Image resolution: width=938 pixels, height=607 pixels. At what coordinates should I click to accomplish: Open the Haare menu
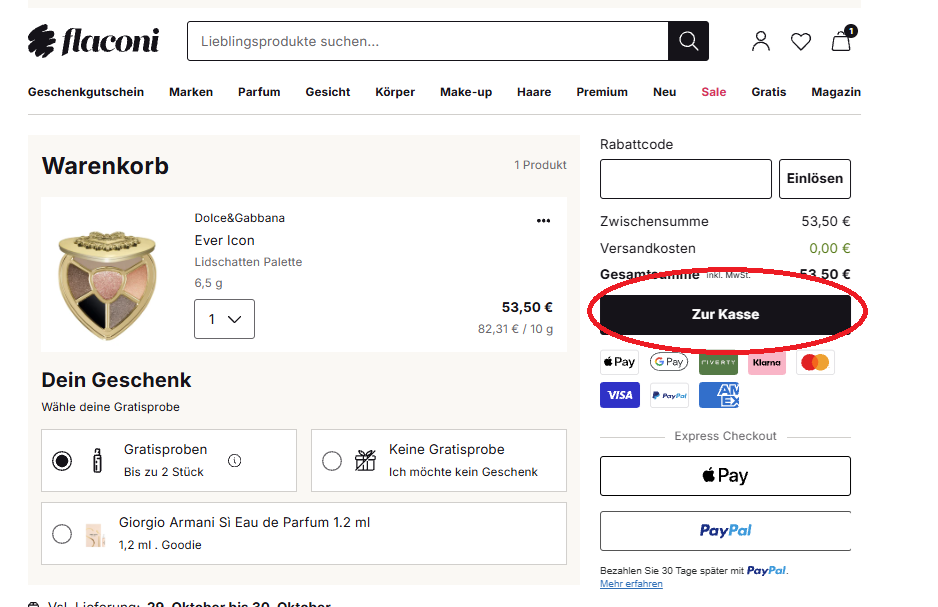pos(534,92)
